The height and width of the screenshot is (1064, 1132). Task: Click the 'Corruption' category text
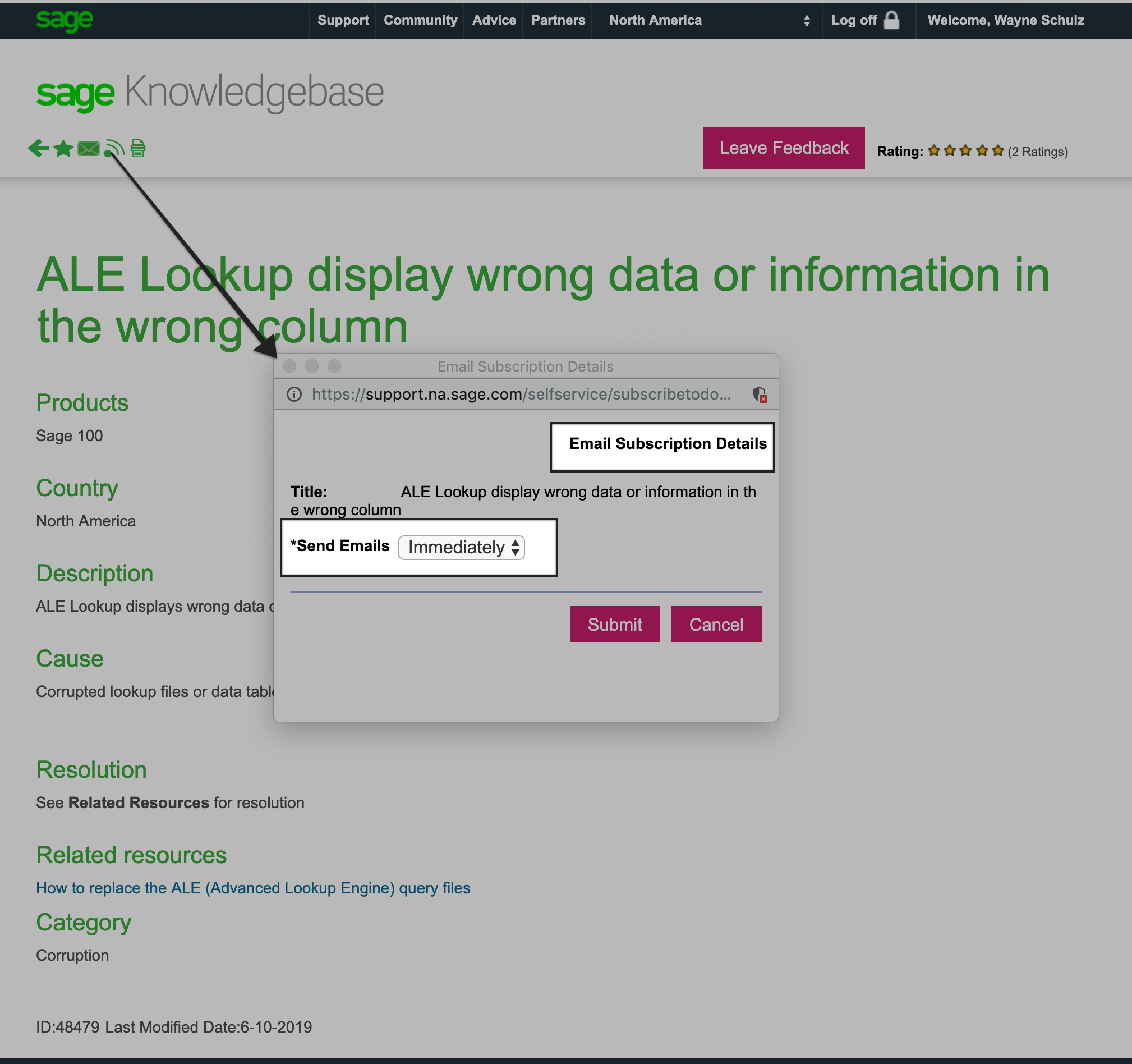click(x=72, y=955)
